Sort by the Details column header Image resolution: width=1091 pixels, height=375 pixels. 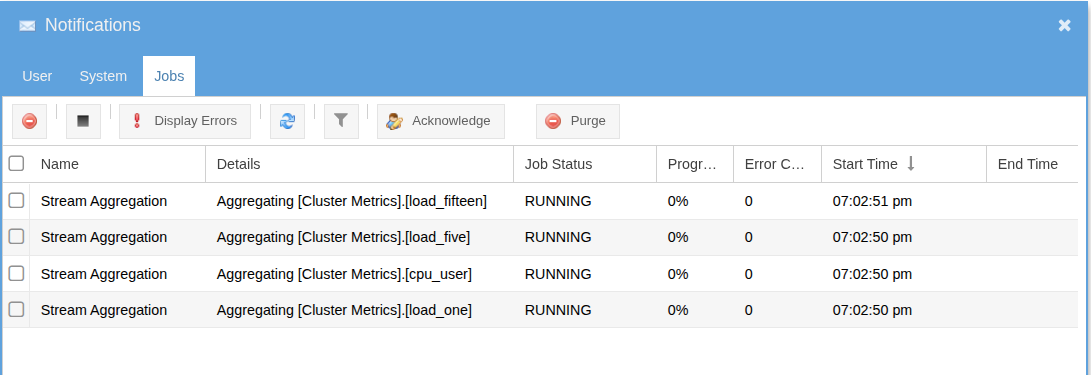[360, 164]
